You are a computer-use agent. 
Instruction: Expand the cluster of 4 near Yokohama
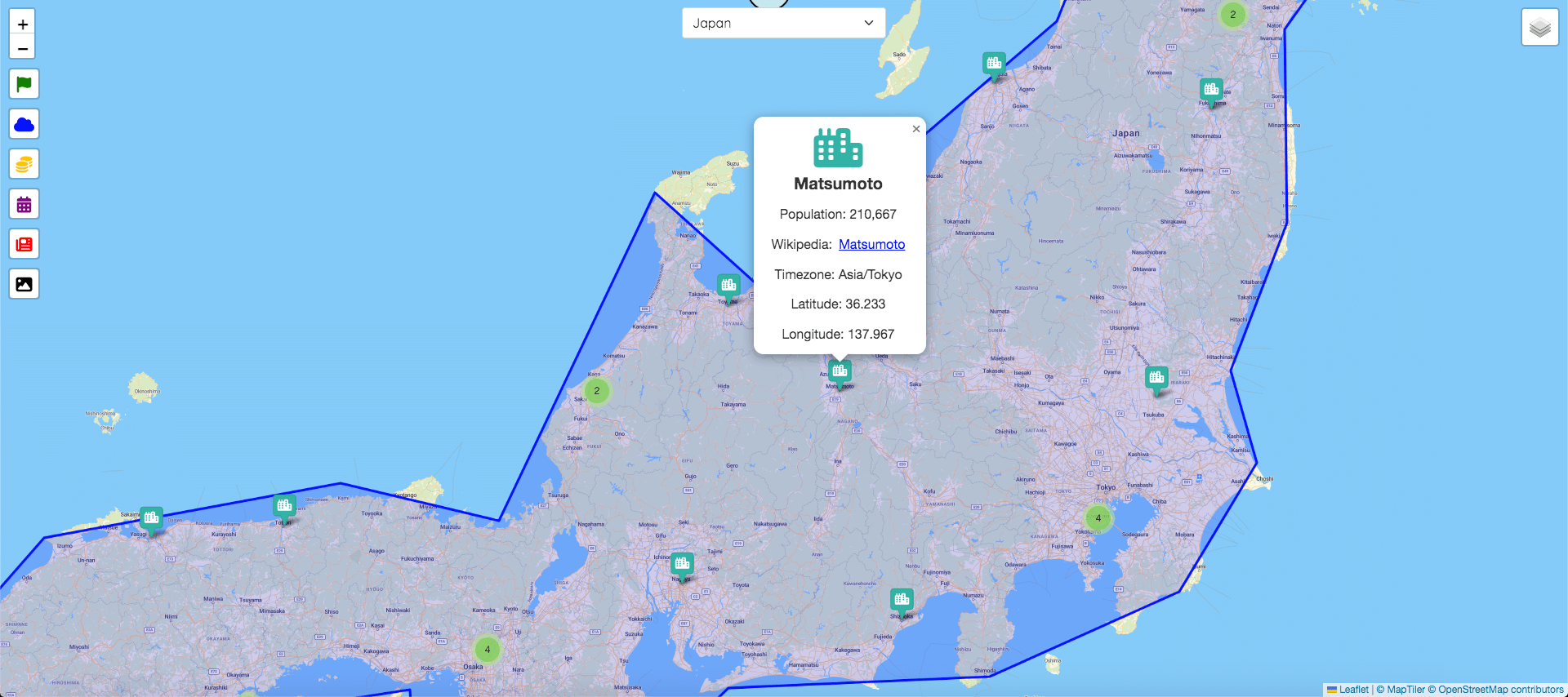tap(1098, 517)
